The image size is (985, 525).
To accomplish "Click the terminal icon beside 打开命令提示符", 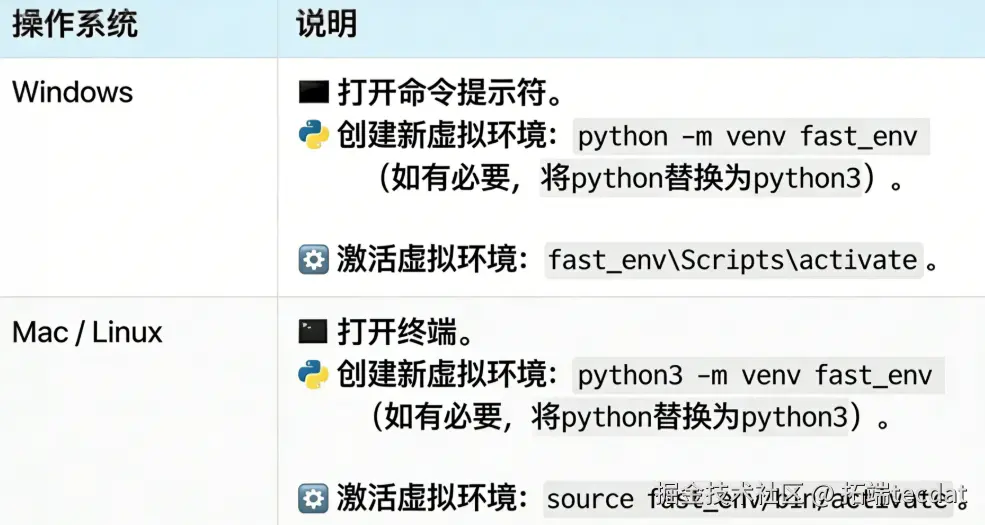I will [x=314, y=94].
